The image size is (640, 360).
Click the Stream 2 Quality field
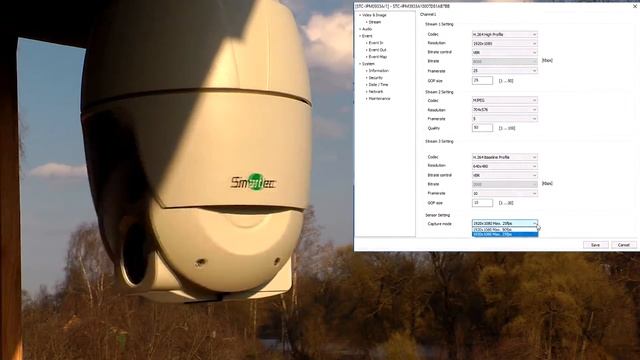click(482, 128)
